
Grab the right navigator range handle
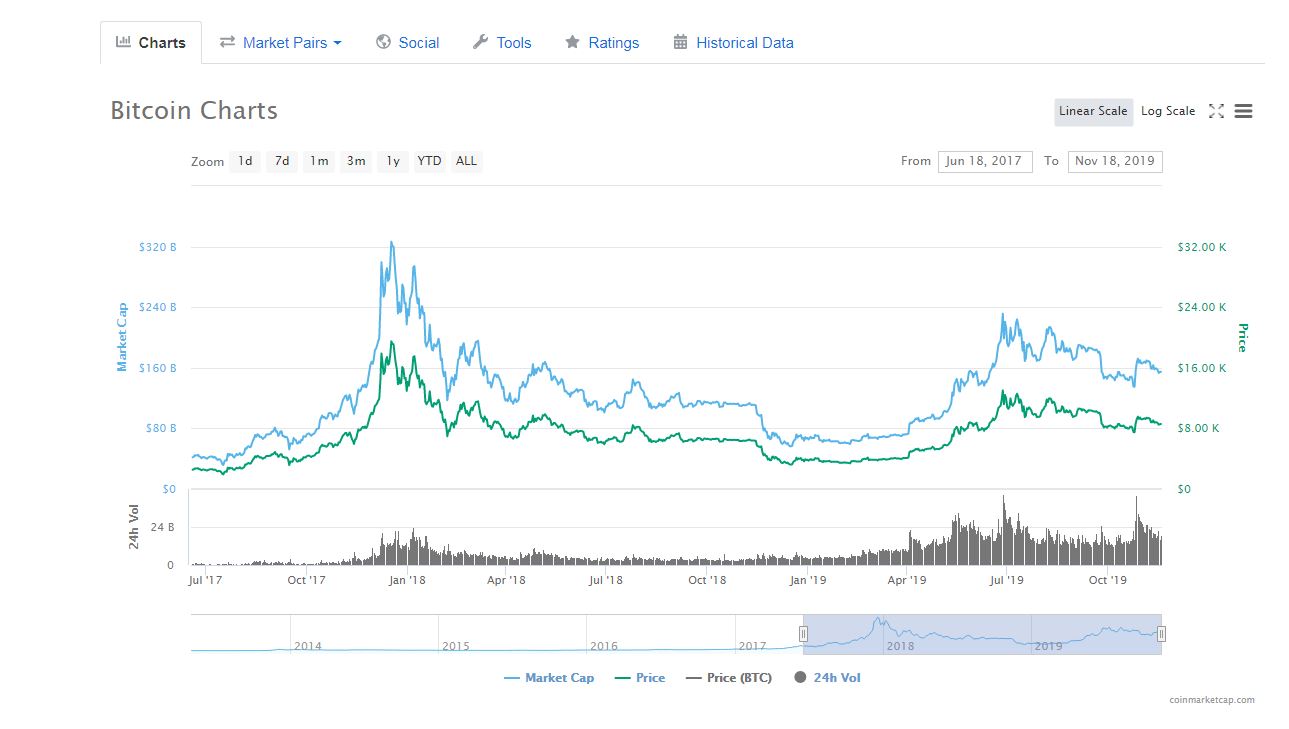1161,634
